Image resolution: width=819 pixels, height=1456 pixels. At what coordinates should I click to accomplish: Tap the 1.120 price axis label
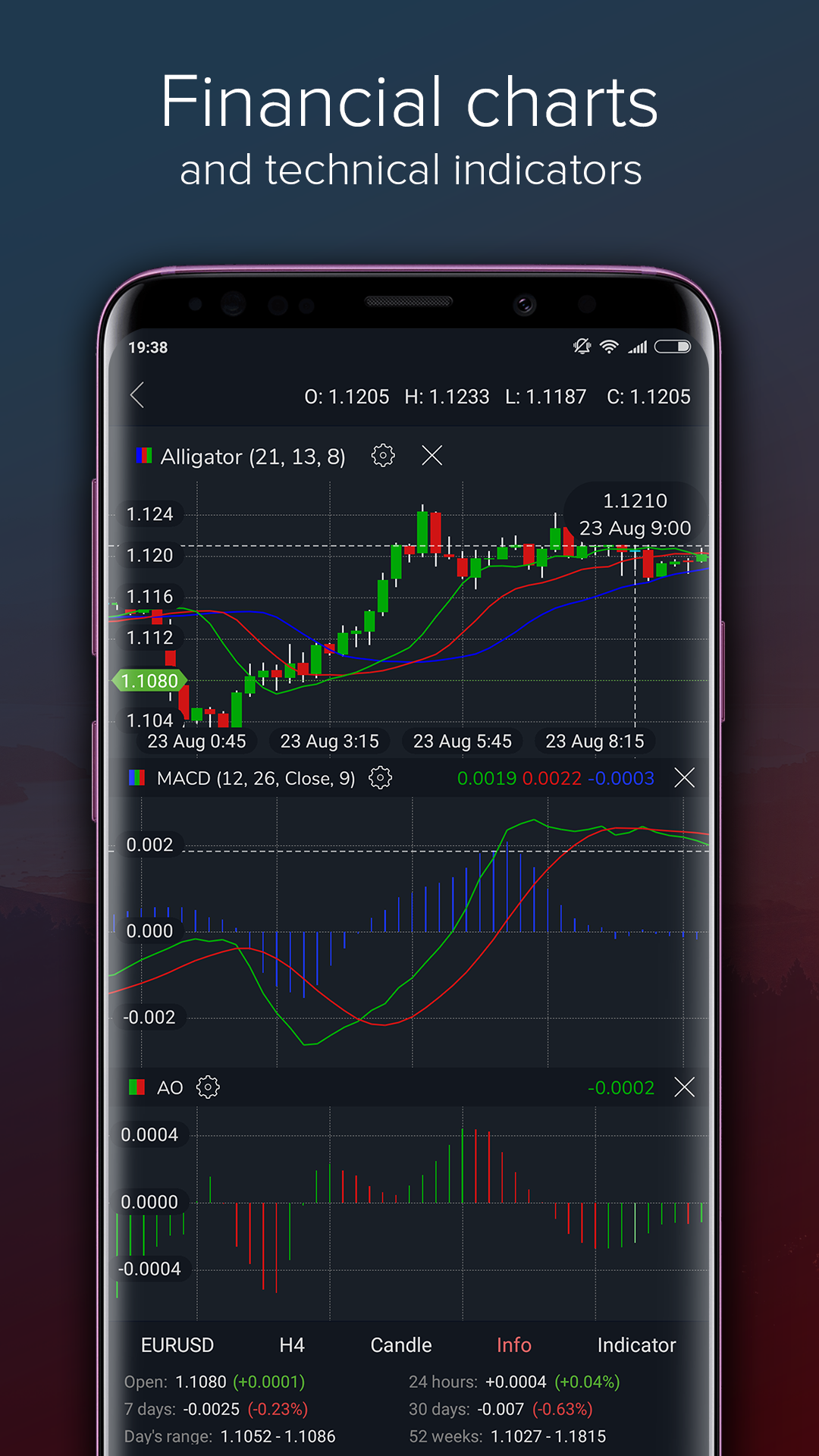(149, 555)
